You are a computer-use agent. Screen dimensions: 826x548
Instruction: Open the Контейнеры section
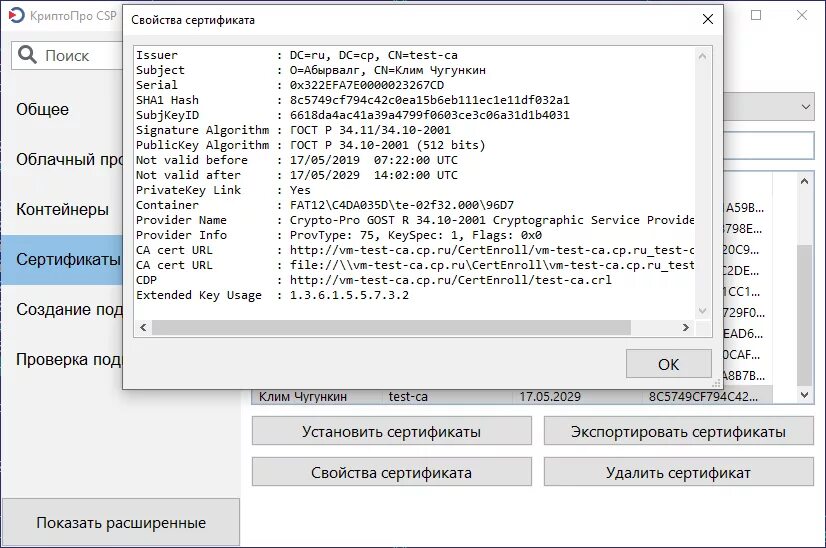62,209
